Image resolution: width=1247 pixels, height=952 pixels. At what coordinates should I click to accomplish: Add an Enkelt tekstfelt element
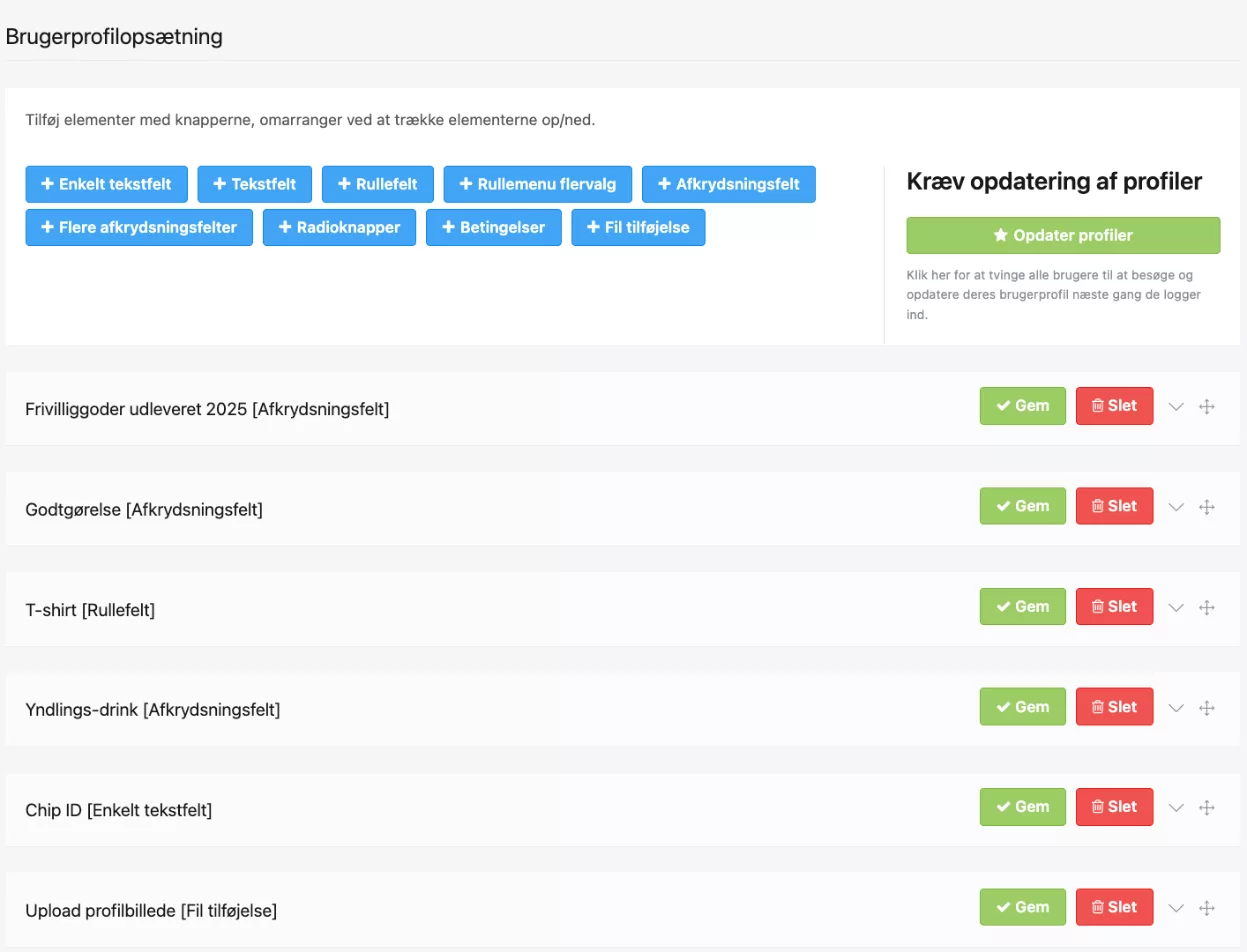click(106, 184)
